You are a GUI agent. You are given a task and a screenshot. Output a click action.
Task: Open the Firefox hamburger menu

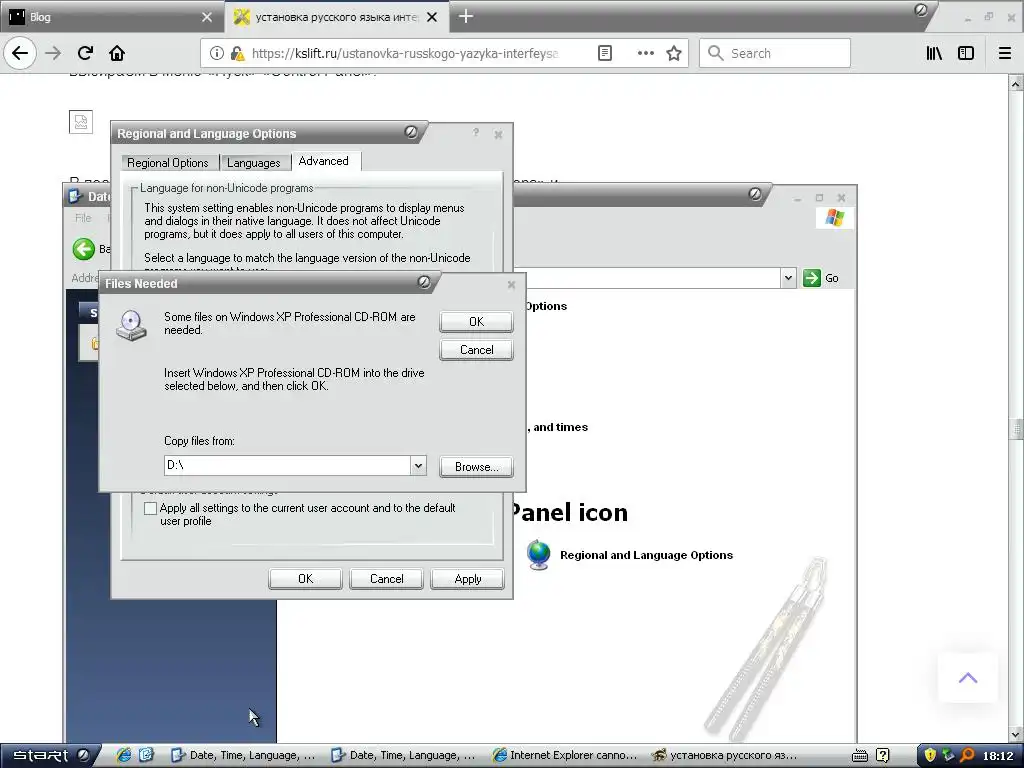(x=1005, y=53)
